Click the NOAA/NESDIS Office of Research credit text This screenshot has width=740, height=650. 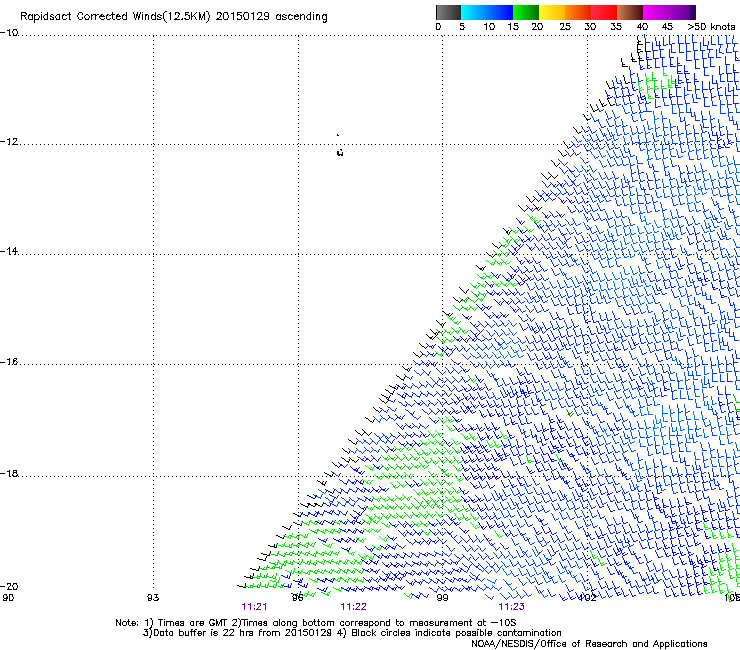tap(589, 644)
